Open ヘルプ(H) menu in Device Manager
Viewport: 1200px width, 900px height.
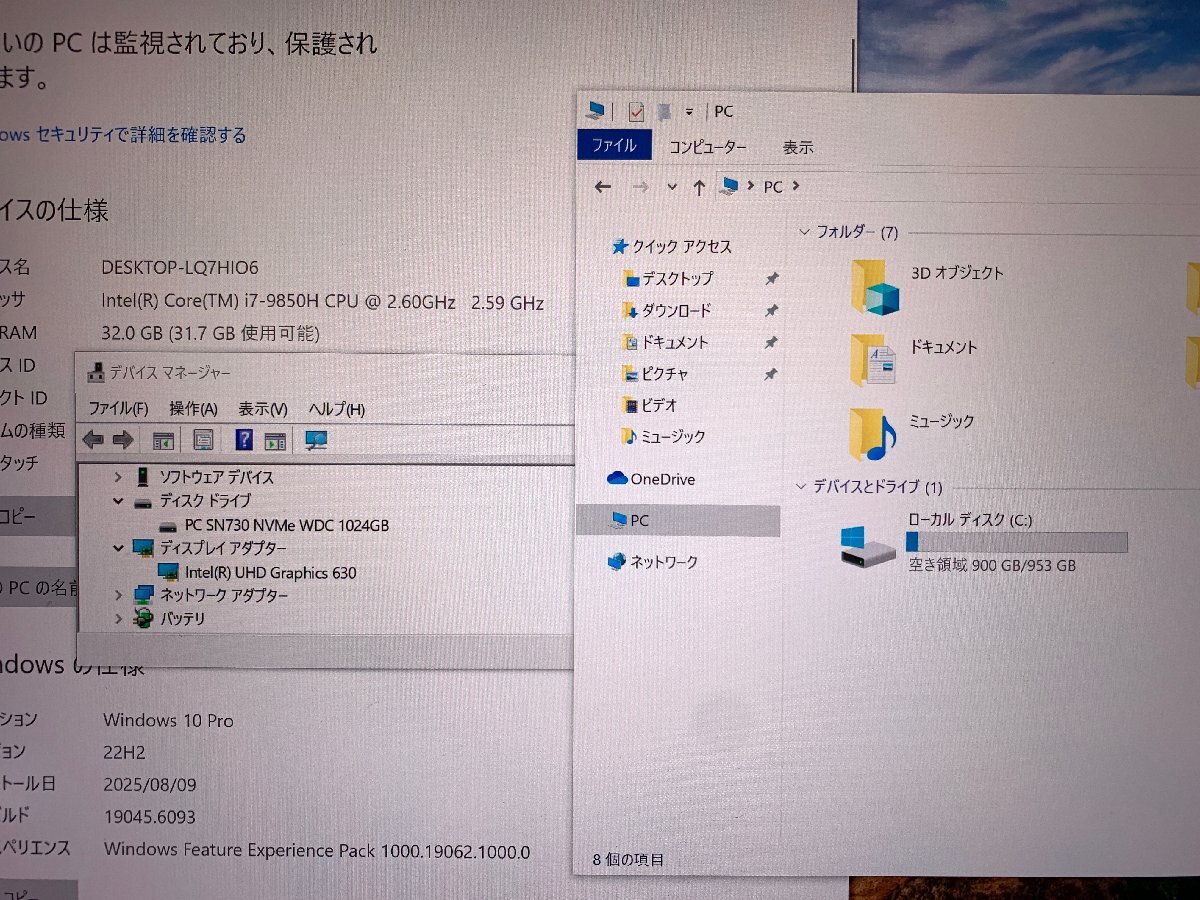337,409
